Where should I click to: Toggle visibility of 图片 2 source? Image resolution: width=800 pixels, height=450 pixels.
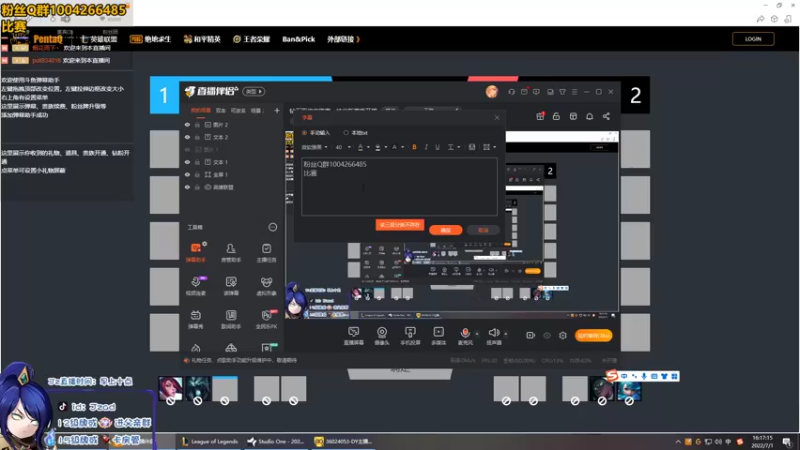tap(187, 124)
